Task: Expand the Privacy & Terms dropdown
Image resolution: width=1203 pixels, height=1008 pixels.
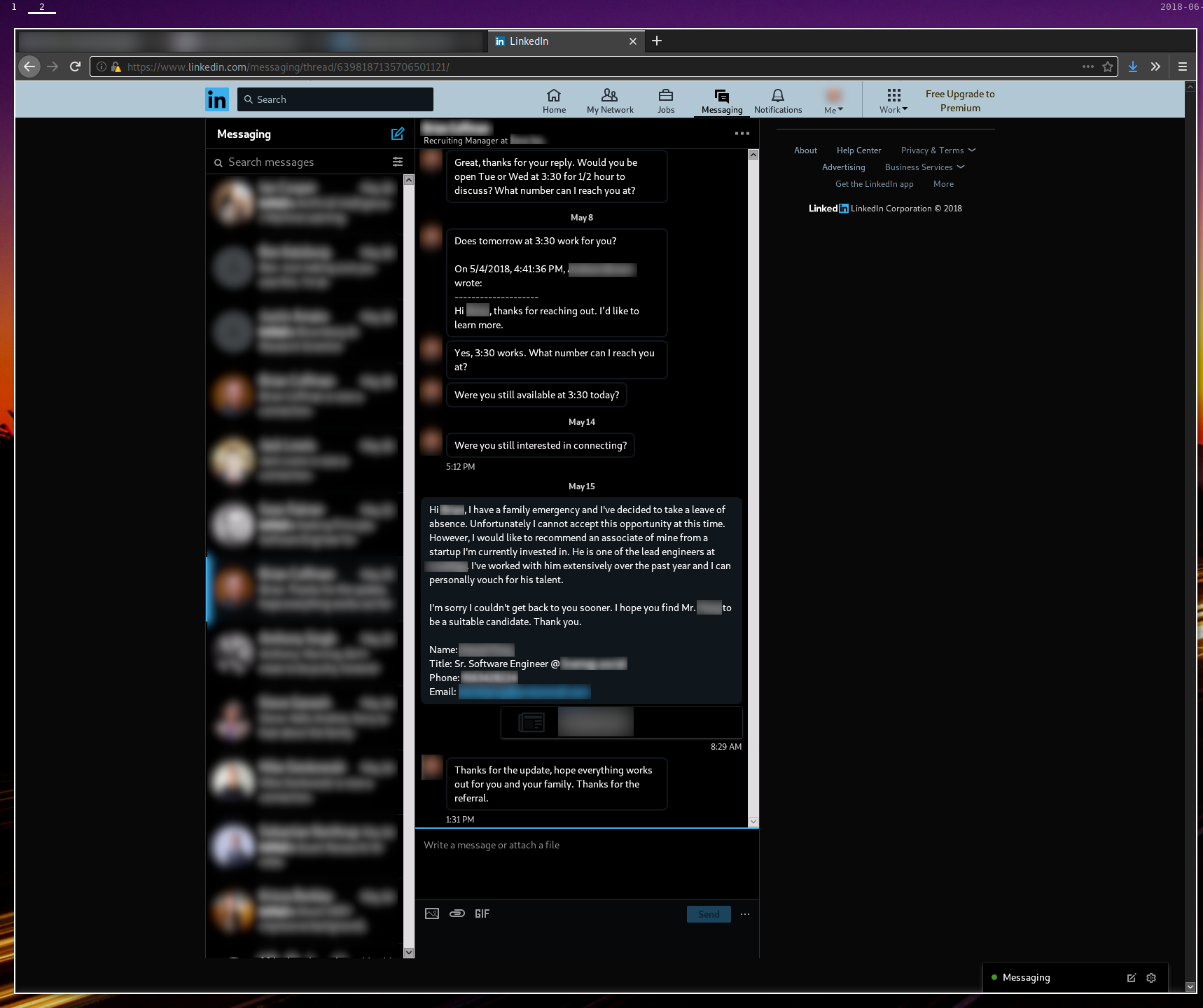Action: tap(938, 150)
